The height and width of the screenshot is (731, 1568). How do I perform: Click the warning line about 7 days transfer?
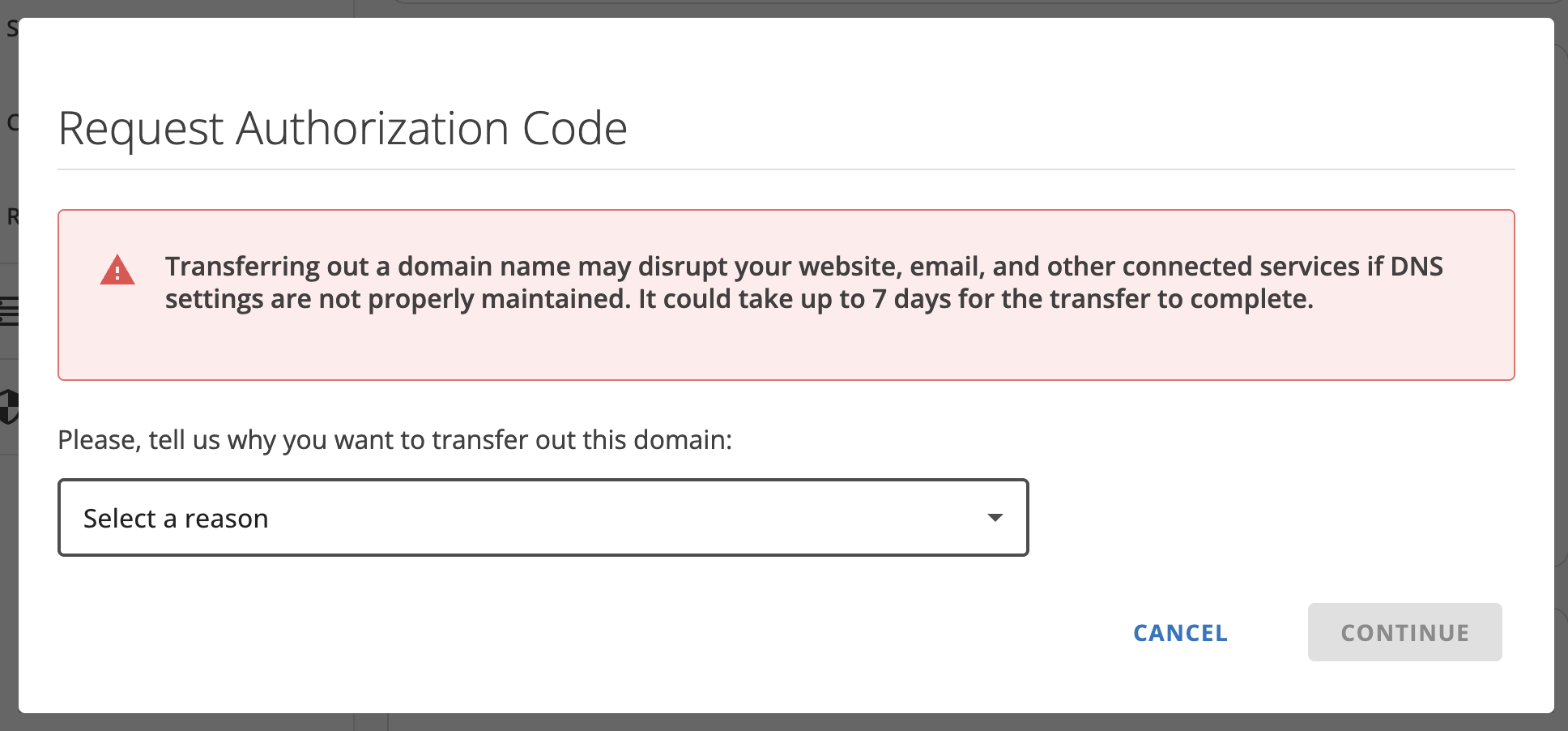tap(739, 300)
